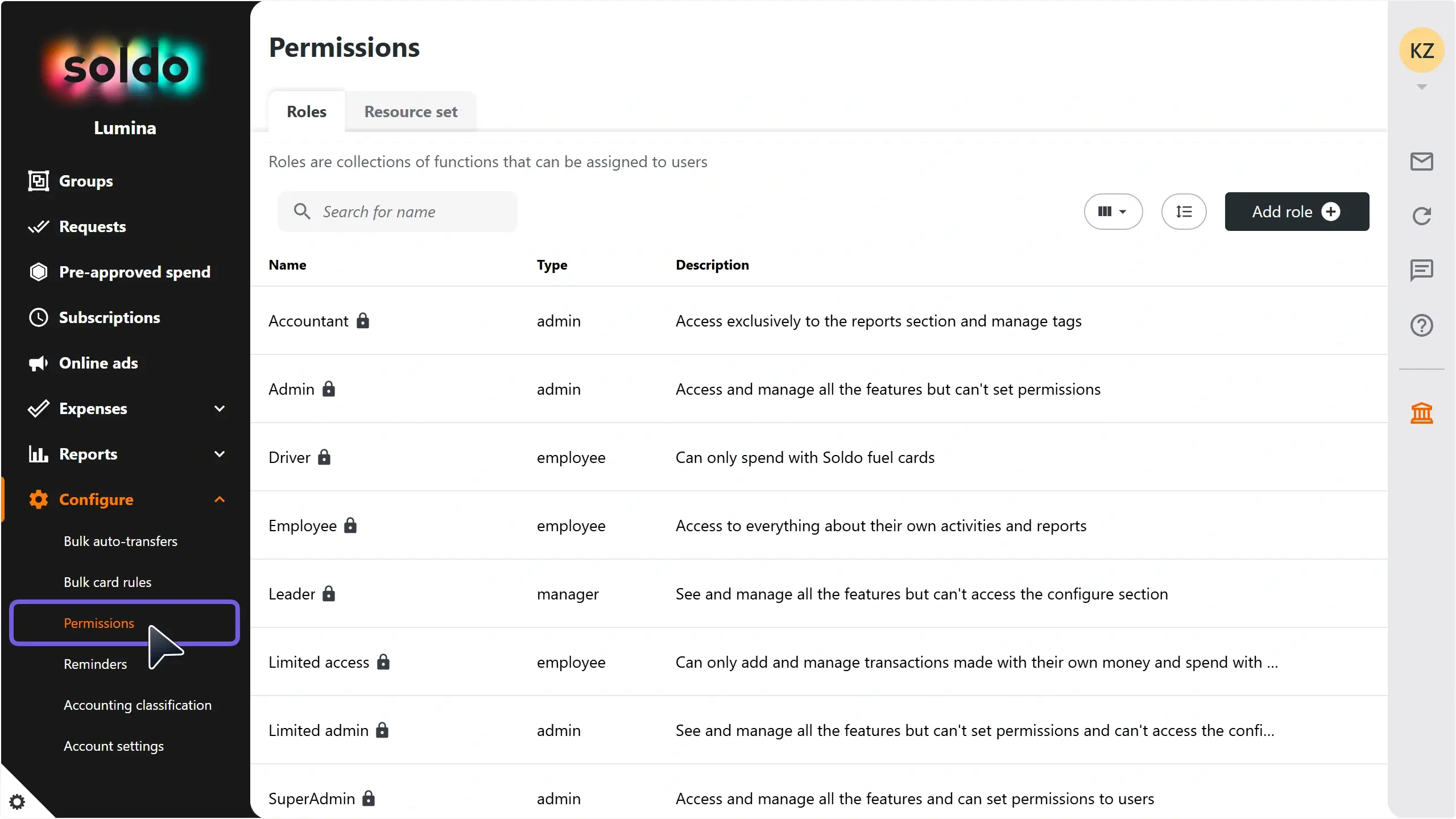Viewport: 1456px width, 819px height.
Task: Open the Groups sidebar item
Action: [86, 181]
